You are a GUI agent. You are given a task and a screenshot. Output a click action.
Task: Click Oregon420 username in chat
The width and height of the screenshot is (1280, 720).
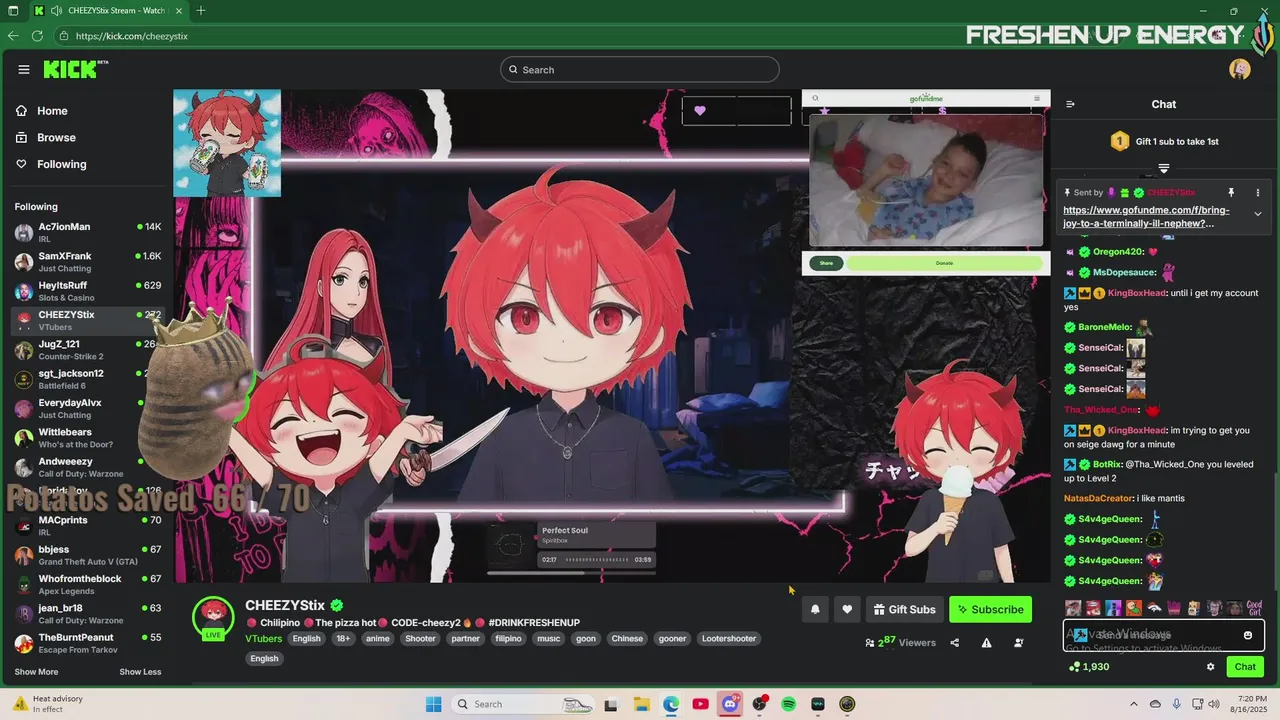1117,252
